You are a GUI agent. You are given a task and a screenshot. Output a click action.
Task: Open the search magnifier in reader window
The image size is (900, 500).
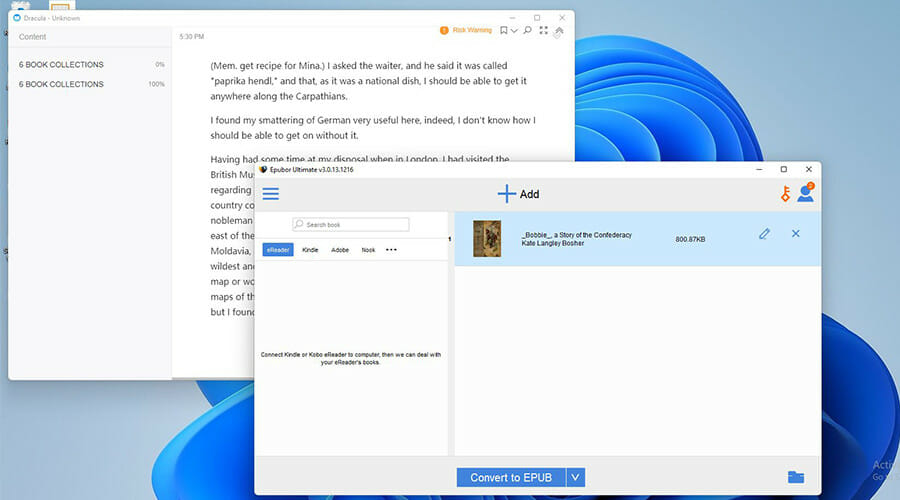click(x=527, y=30)
